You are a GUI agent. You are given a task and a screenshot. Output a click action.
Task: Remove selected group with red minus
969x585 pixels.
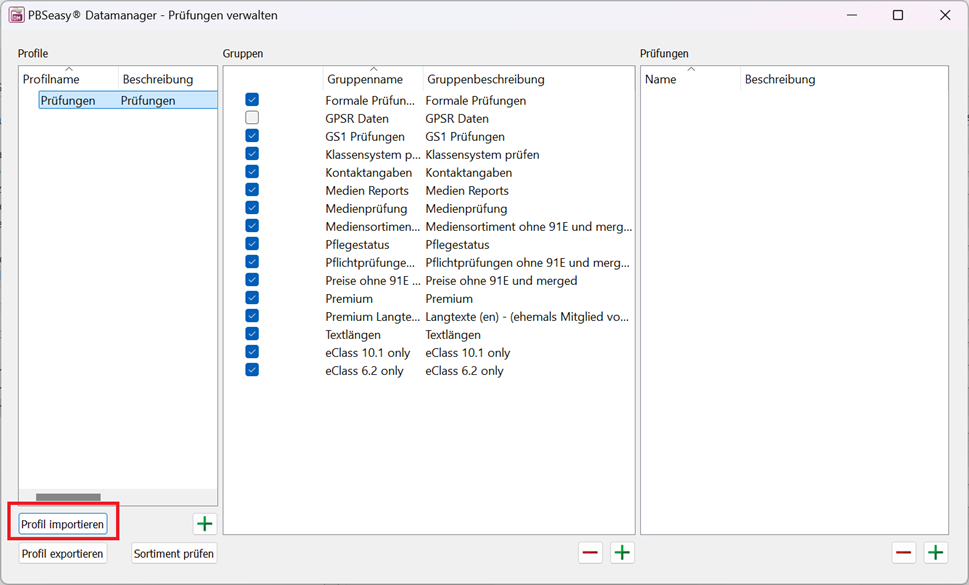tap(590, 552)
